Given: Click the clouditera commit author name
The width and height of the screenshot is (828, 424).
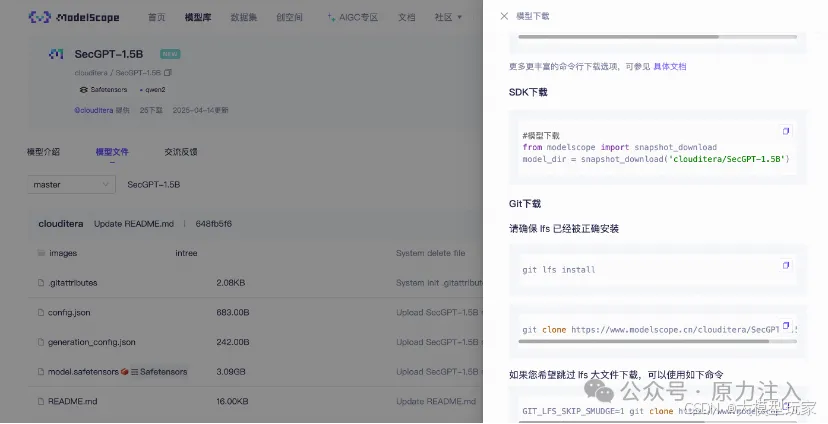Looking at the screenshot, I should pyautogui.click(x=61, y=224).
